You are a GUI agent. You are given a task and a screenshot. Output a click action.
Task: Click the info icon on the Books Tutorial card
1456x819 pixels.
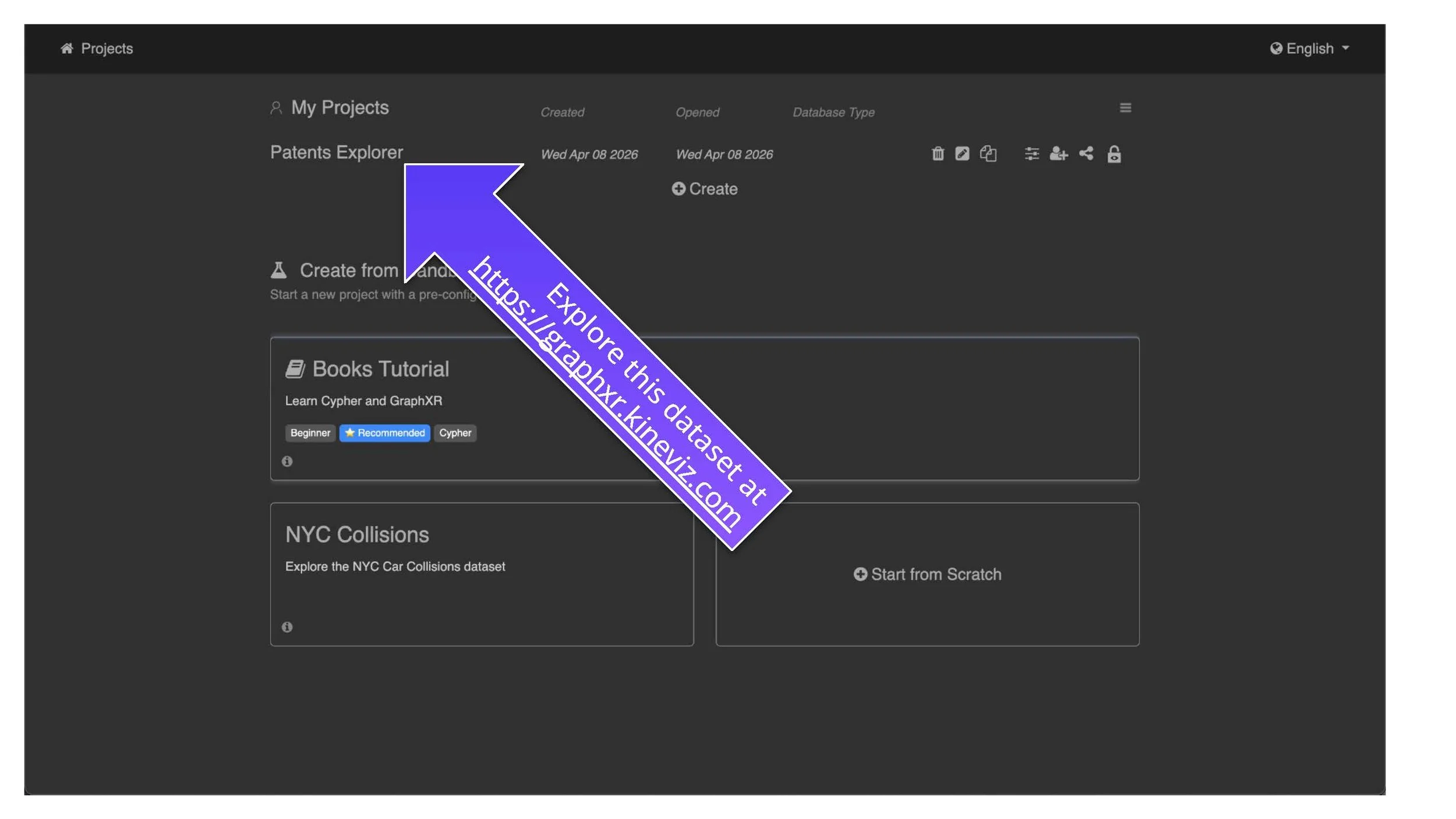(287, 461)
